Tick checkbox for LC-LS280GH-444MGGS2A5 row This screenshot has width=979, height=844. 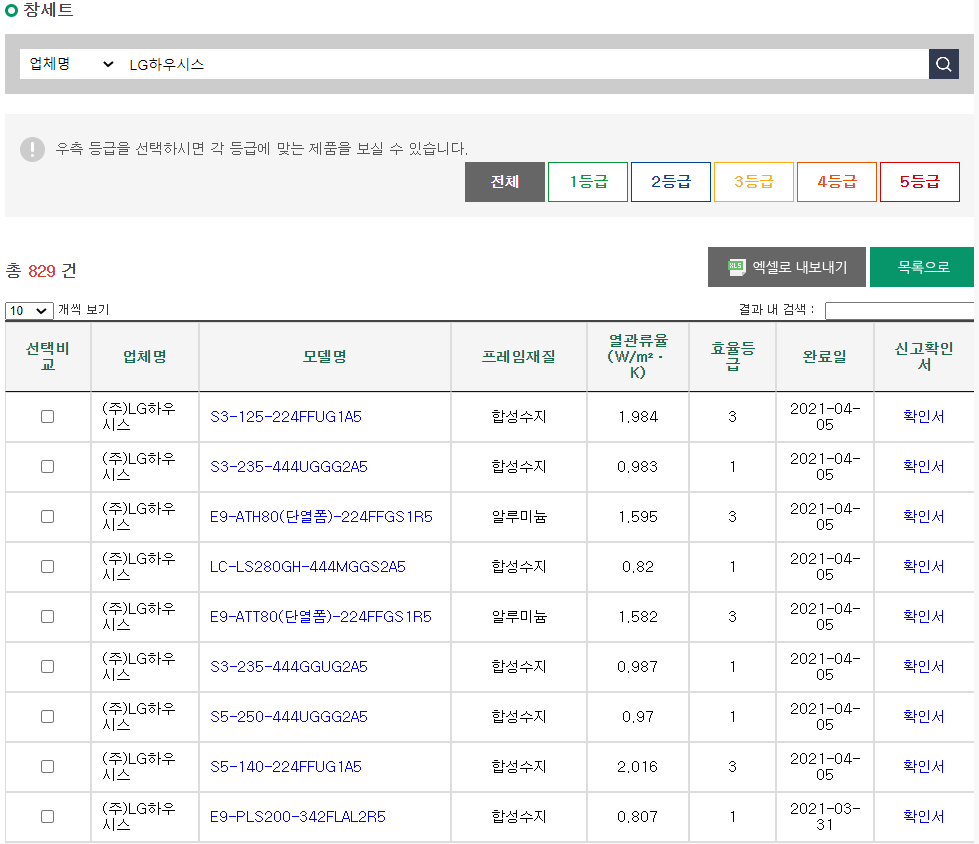pyautogui.click(x=47, y=566)
